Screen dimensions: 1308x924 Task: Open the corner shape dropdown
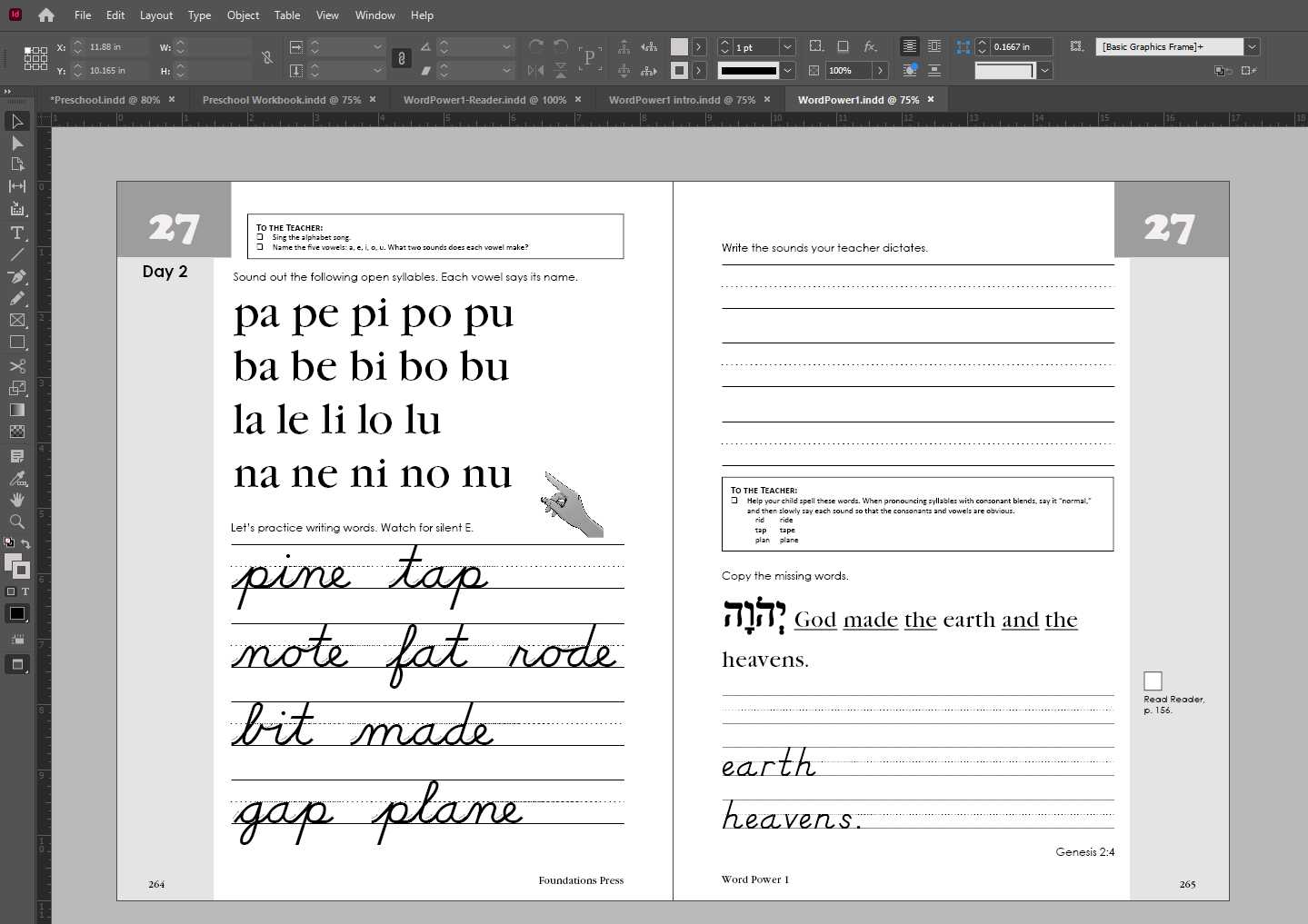[x=1045, y=70]
